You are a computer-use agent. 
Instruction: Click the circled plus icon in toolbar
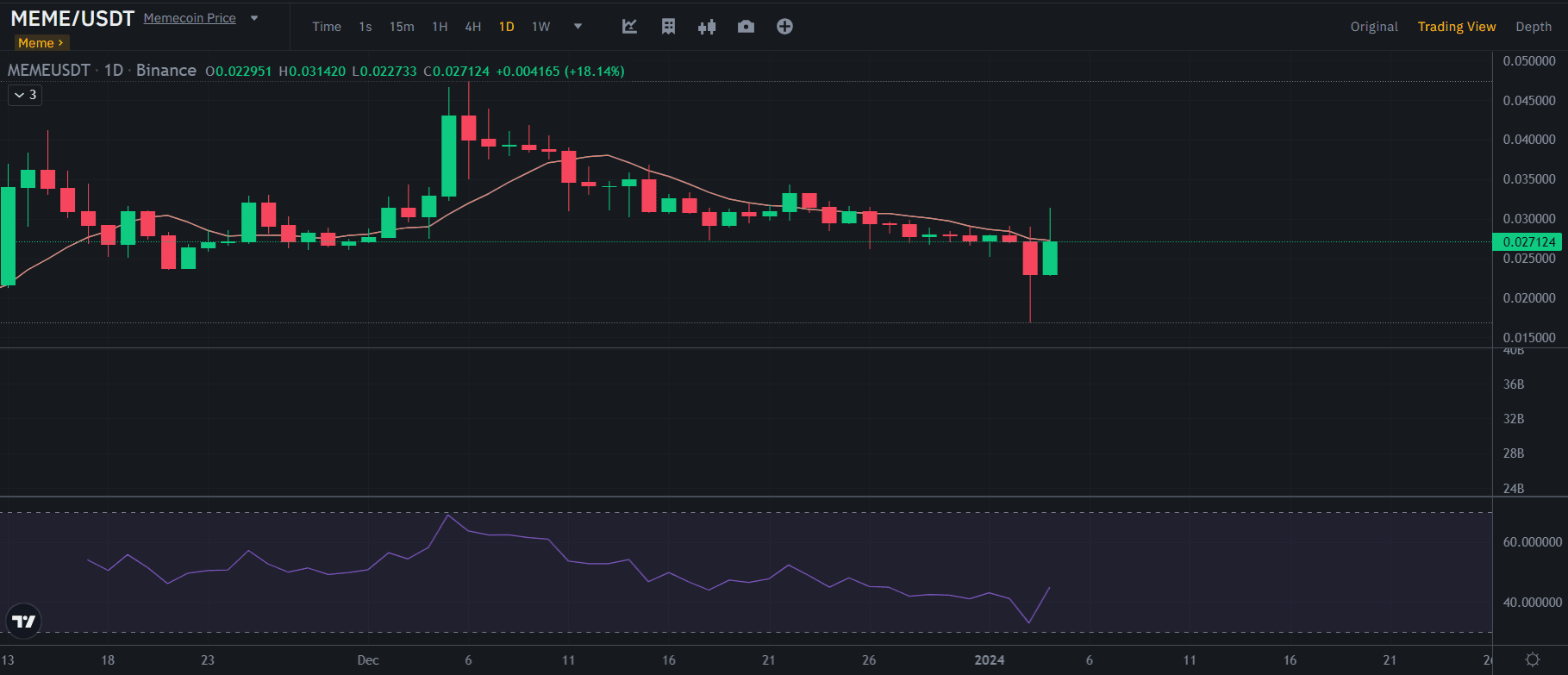coord(784,27)
